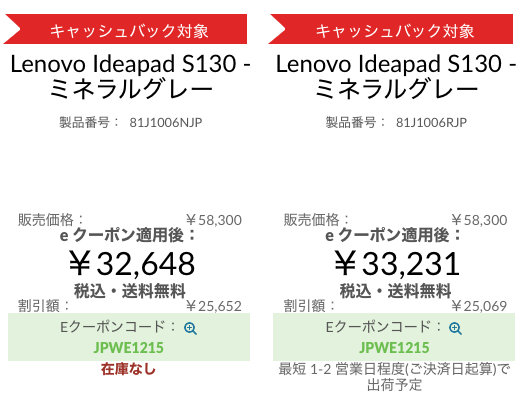The width and height of the screenshot is (526, 419).
Task: Open left Lenovo Ideapad S130 product title
Action: pos(130,76)
